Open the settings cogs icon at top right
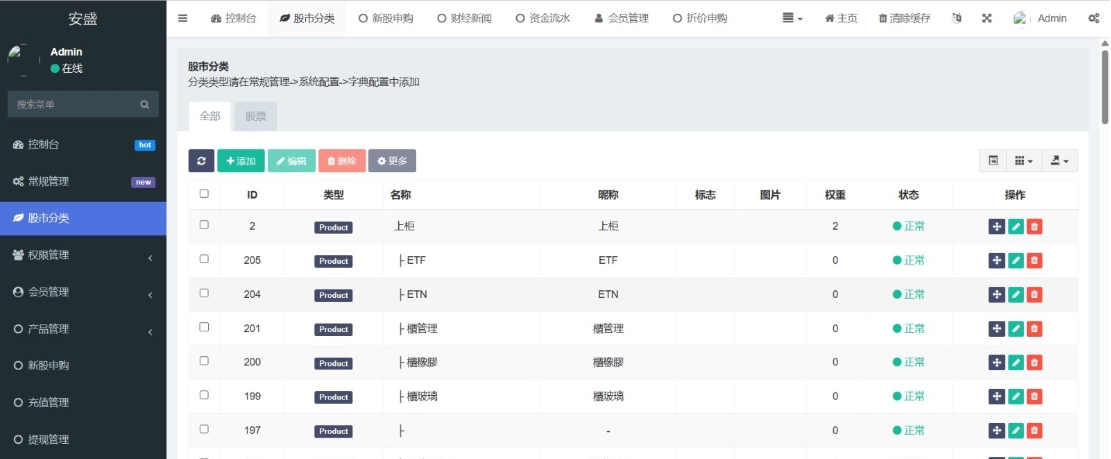Screen dimensions: 1111x459 (x=1093, y=18)
